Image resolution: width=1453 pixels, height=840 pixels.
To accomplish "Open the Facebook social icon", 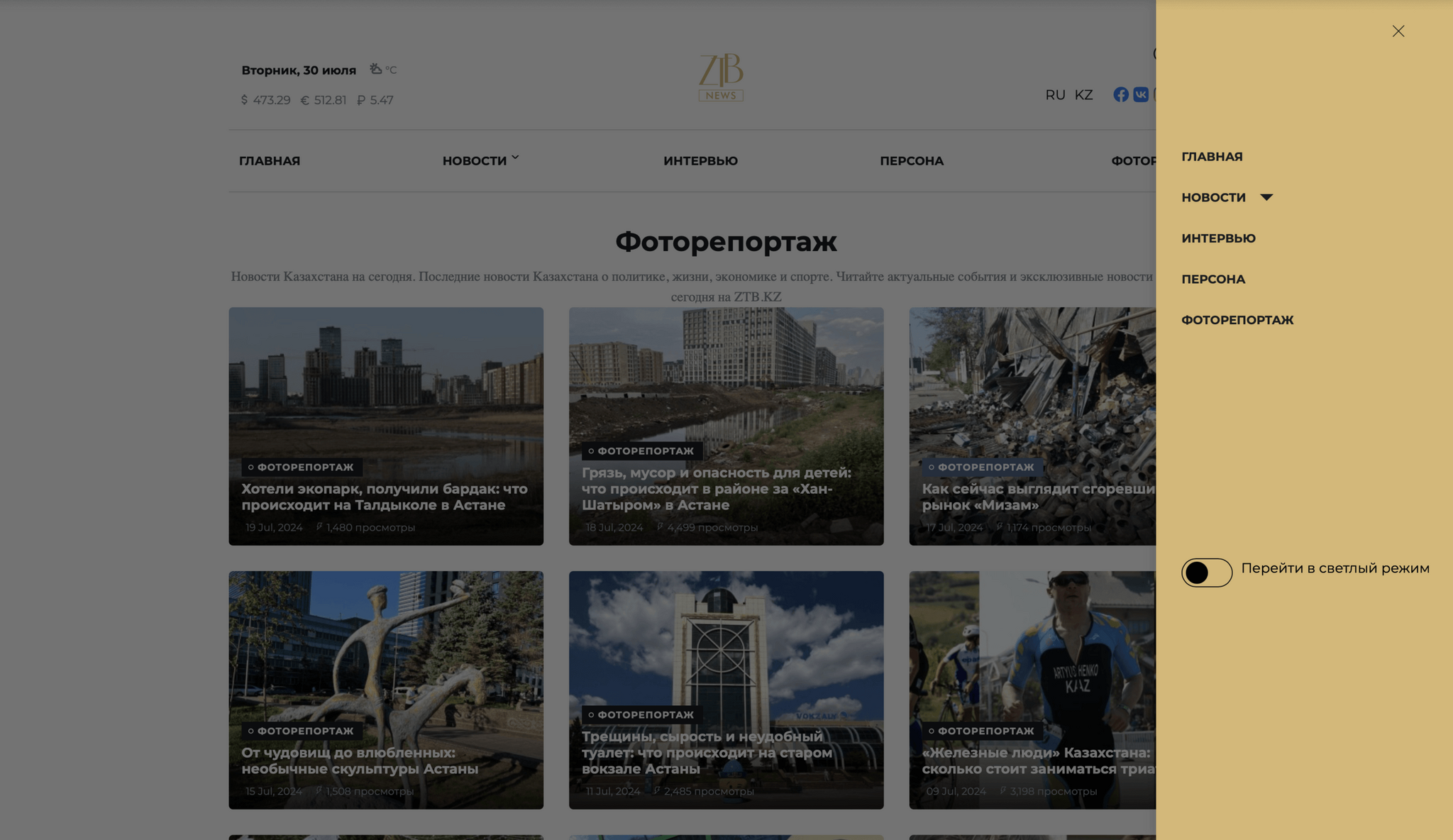I will coord(1121,94).
